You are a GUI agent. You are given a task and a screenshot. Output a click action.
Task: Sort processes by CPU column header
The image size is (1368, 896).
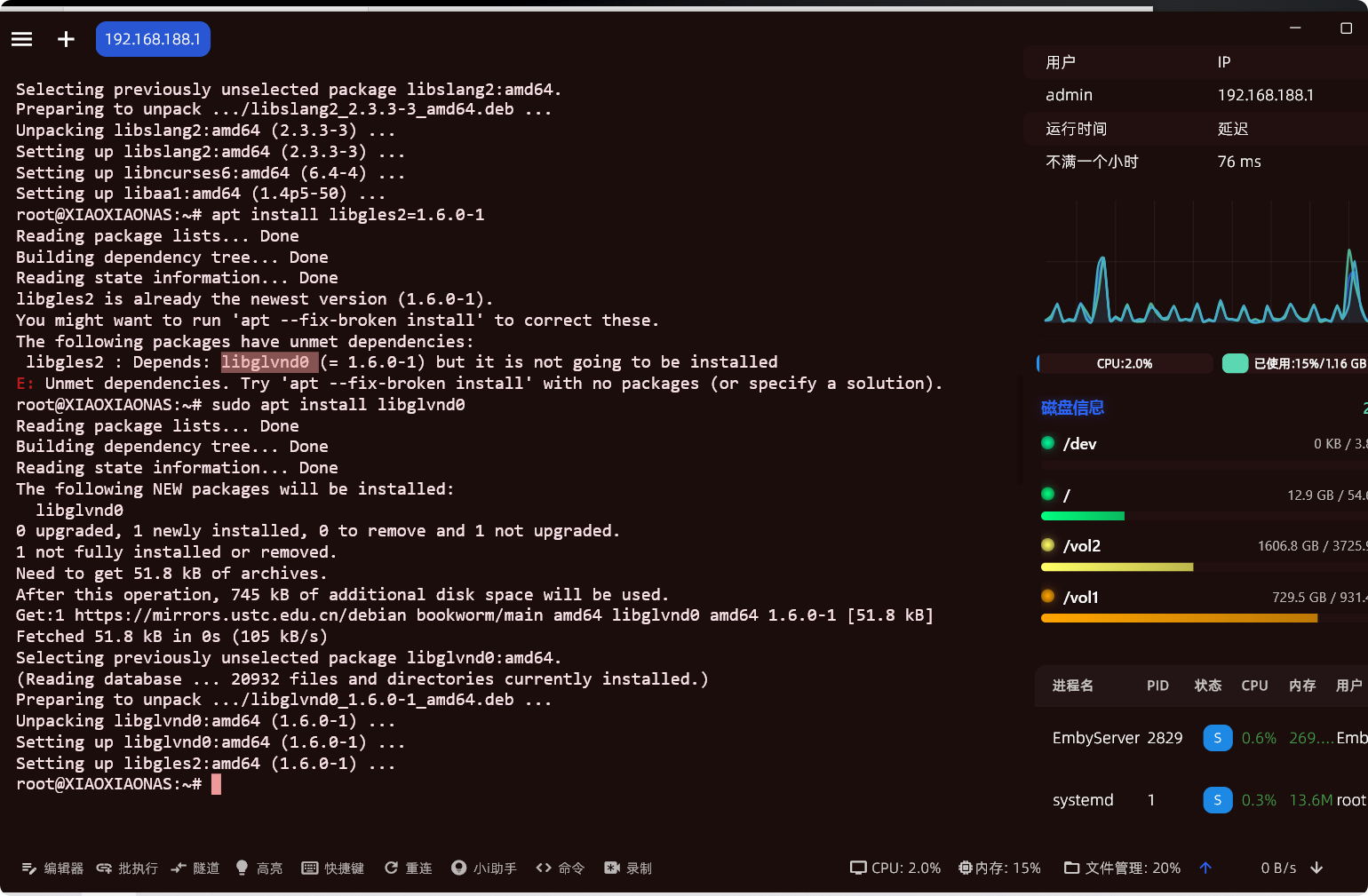click(1254, 686)
